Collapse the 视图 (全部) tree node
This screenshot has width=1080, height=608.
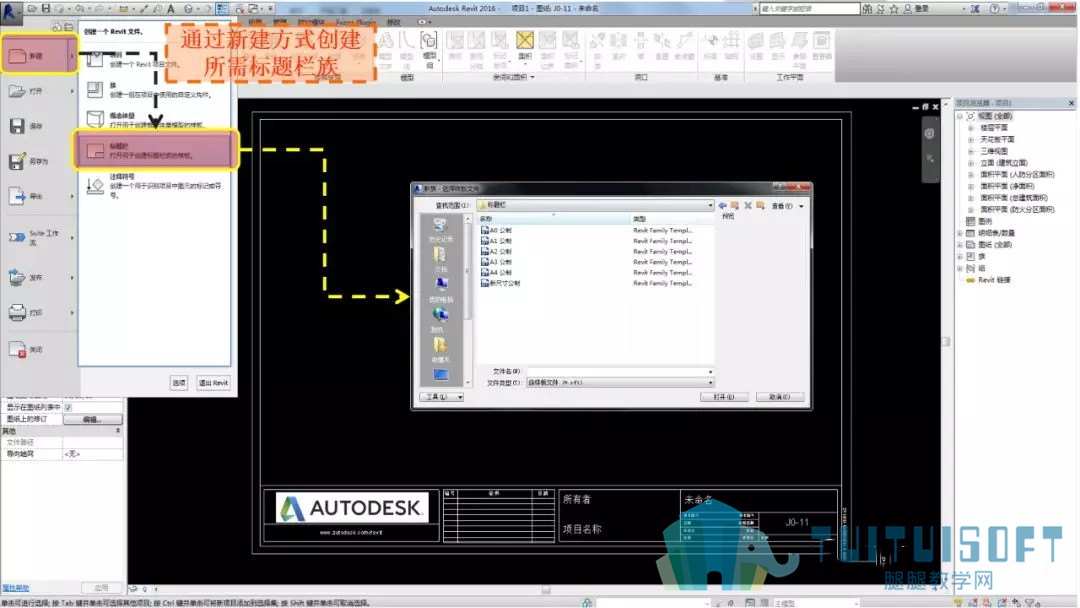[x=960, y=116]
